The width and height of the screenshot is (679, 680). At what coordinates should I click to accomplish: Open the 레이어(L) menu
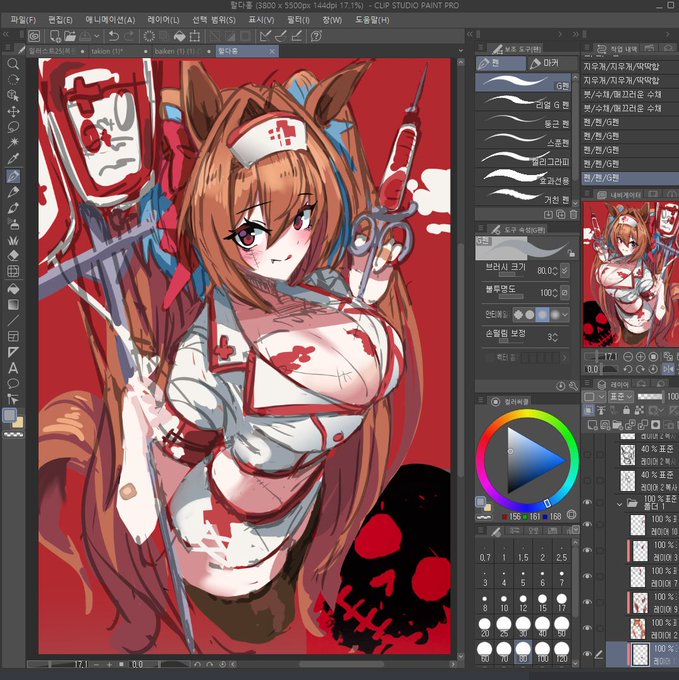click(163, 20)
